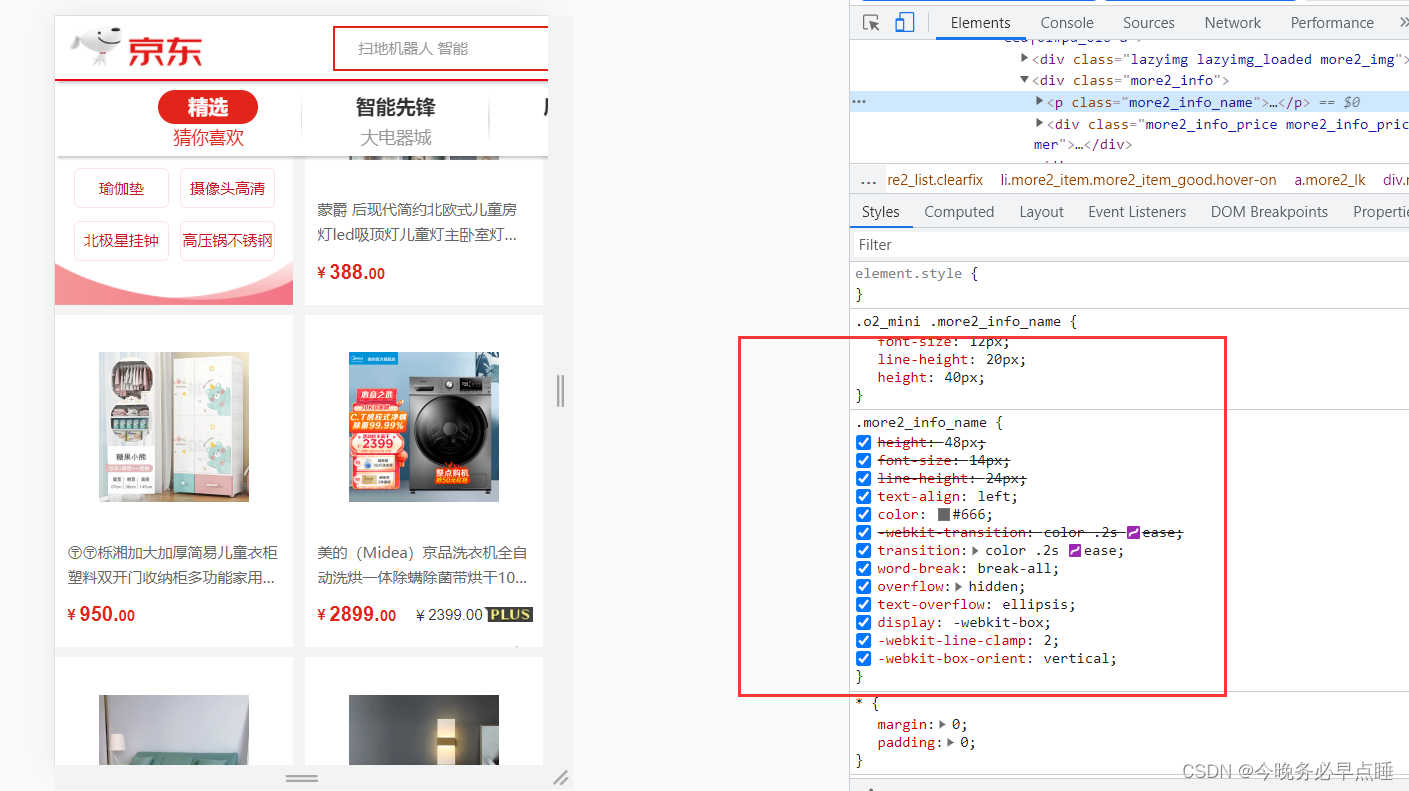Select a.more2_lk in the breadcrumb
The width and height of the screenshot is (1409, 791).
point(1330,181)
